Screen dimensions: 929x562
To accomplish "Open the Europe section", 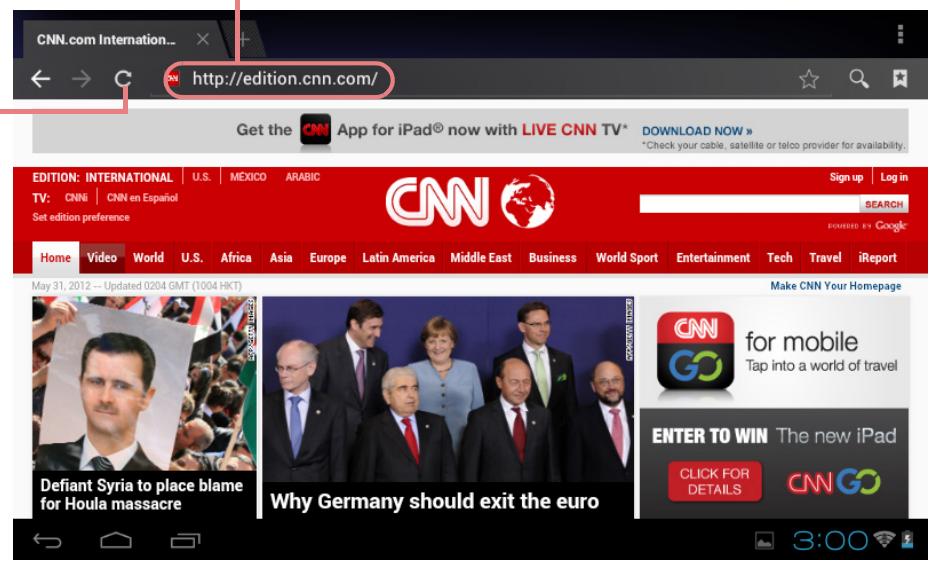I will pyautogui.click(x=328, y=258).
